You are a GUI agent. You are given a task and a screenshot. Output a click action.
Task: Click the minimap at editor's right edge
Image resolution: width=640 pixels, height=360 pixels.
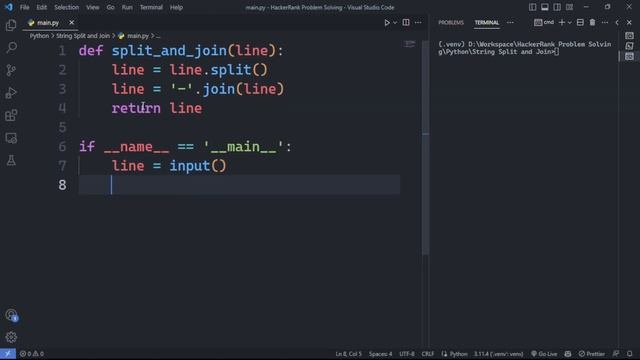(409, 44)
